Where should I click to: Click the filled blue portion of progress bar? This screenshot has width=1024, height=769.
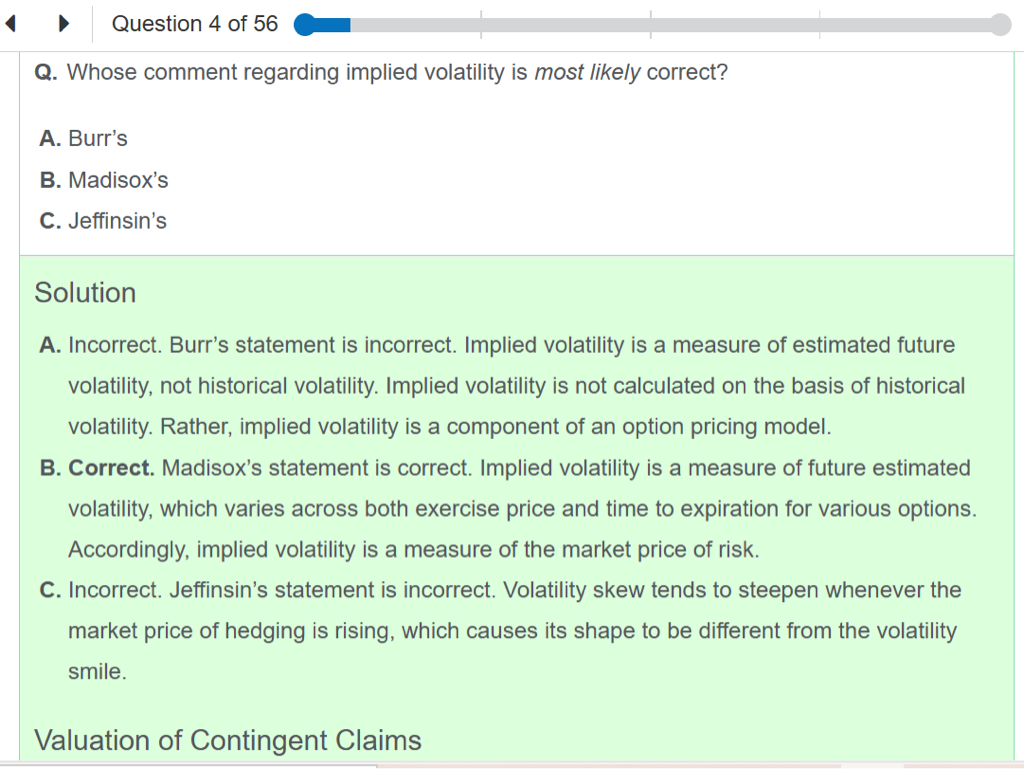coord(332,25)
